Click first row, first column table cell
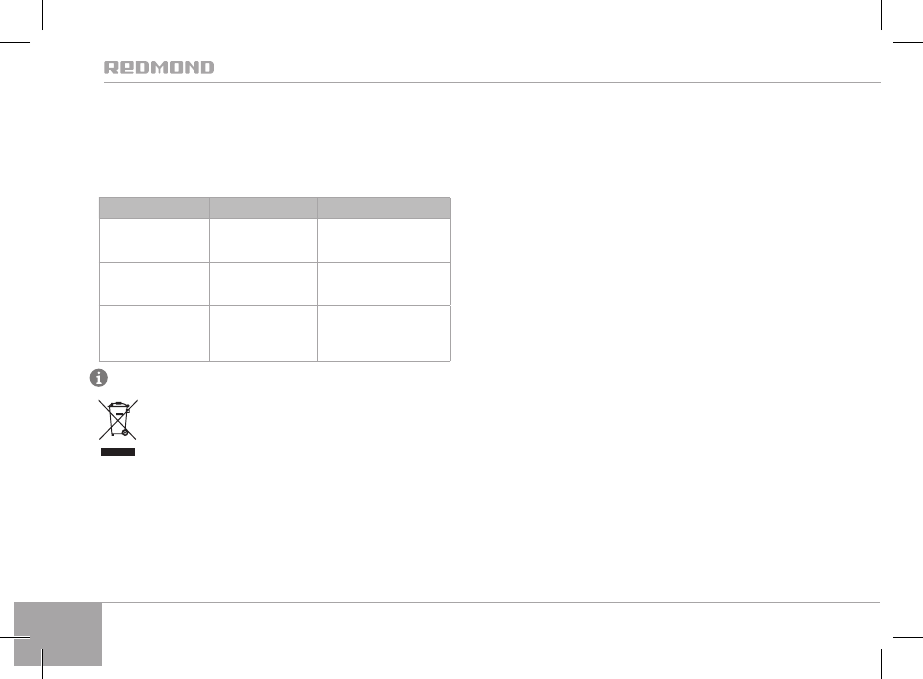The width and height of the screenshot is (923, 679). click(154, 240)
